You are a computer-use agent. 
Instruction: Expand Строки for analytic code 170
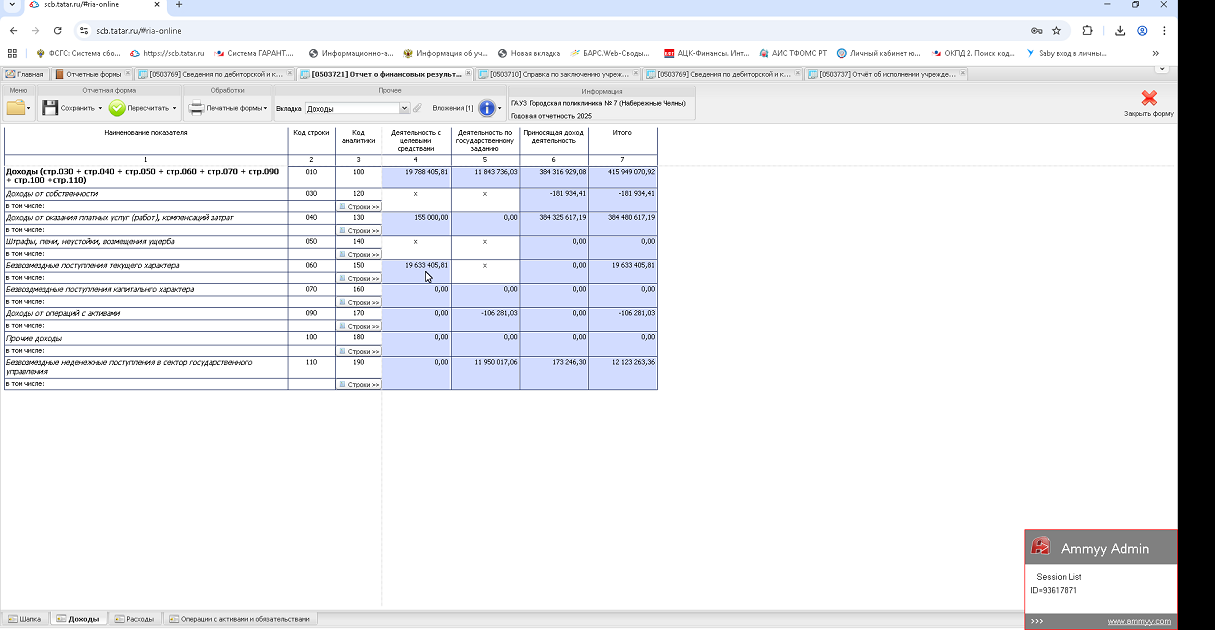click(359, 326)
